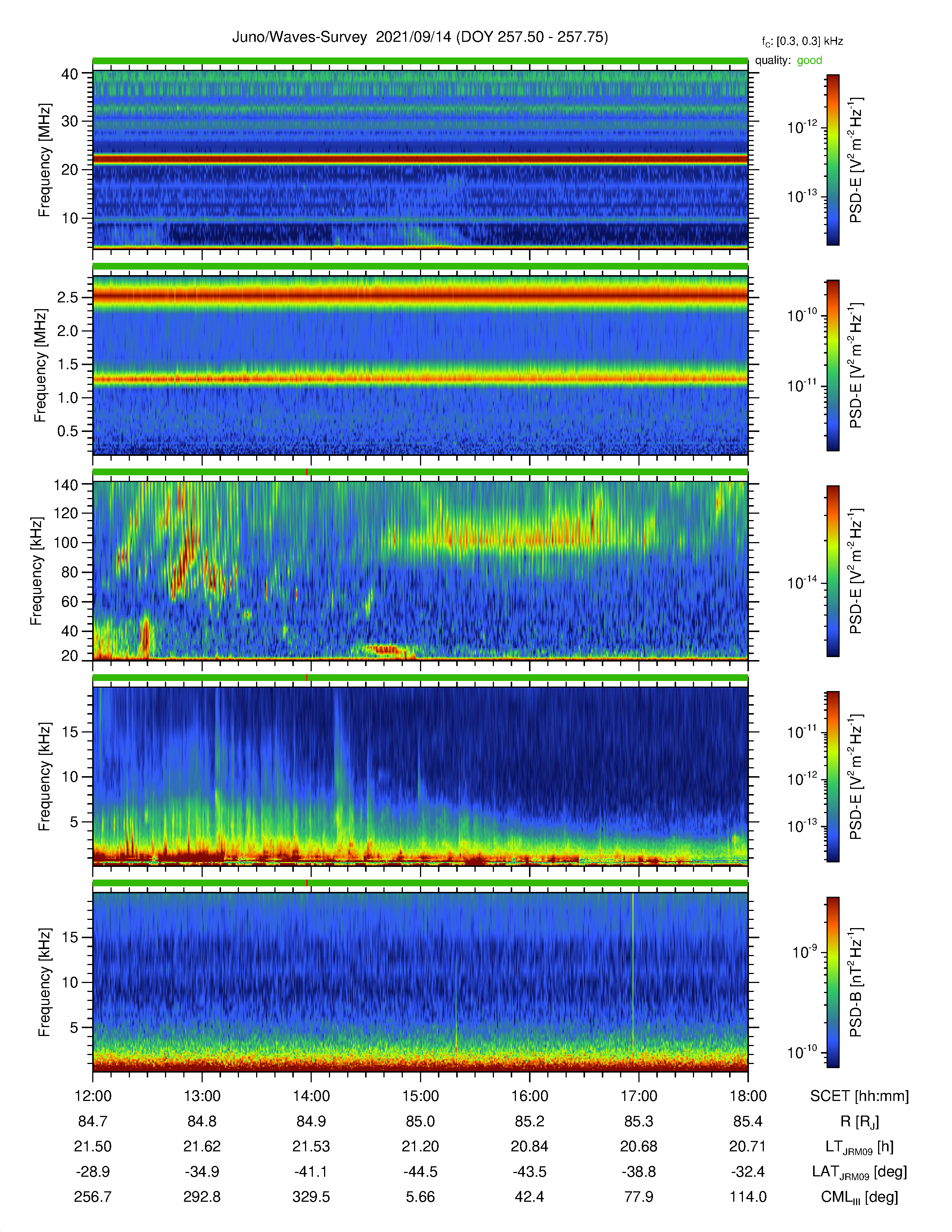Click the 12:00 SCET time label
Image resolution: width=952 pixels, height=1232 pixels.
[93, 1096]
